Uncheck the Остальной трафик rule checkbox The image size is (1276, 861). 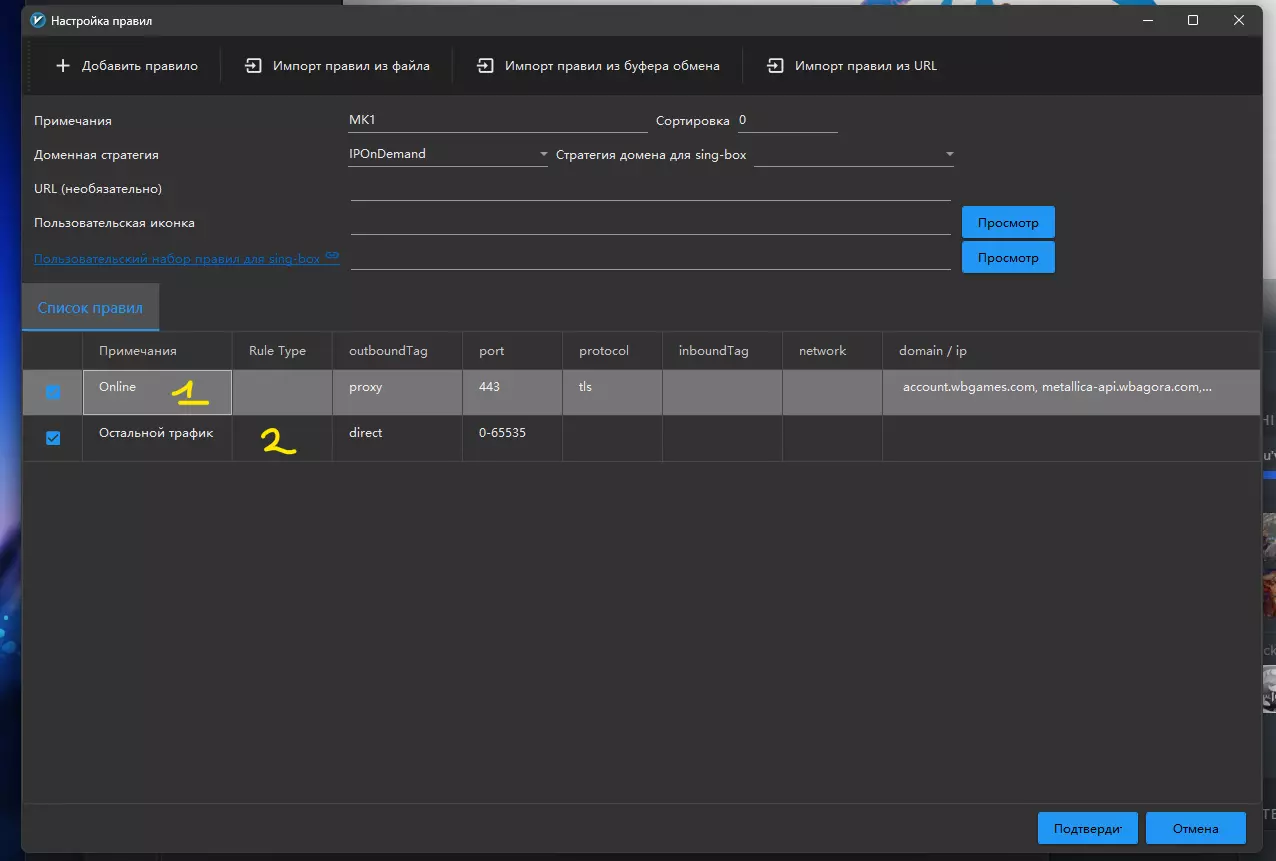pos(53,438)
